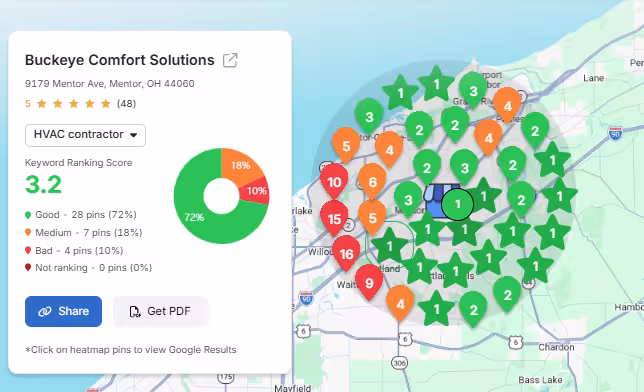Click the Medium 7 pins legend entry
The width and height of the screenshot is (644, 392).
pos(84,233)
